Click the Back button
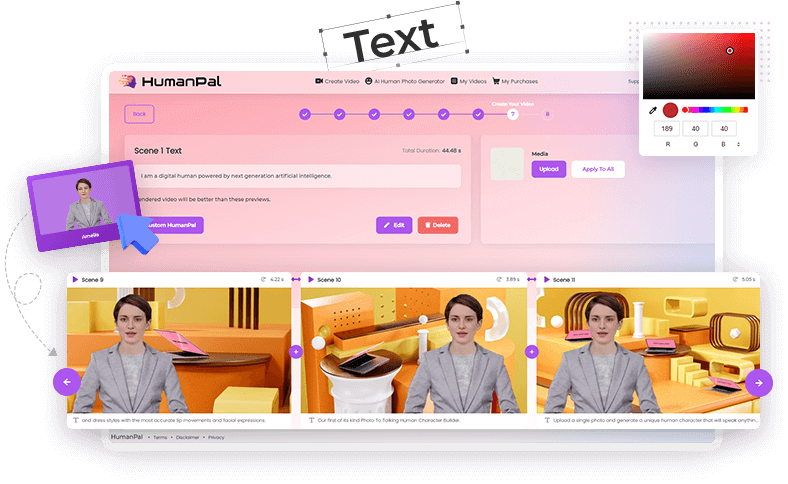Screen dimensions: 788x484 [139, 114]
